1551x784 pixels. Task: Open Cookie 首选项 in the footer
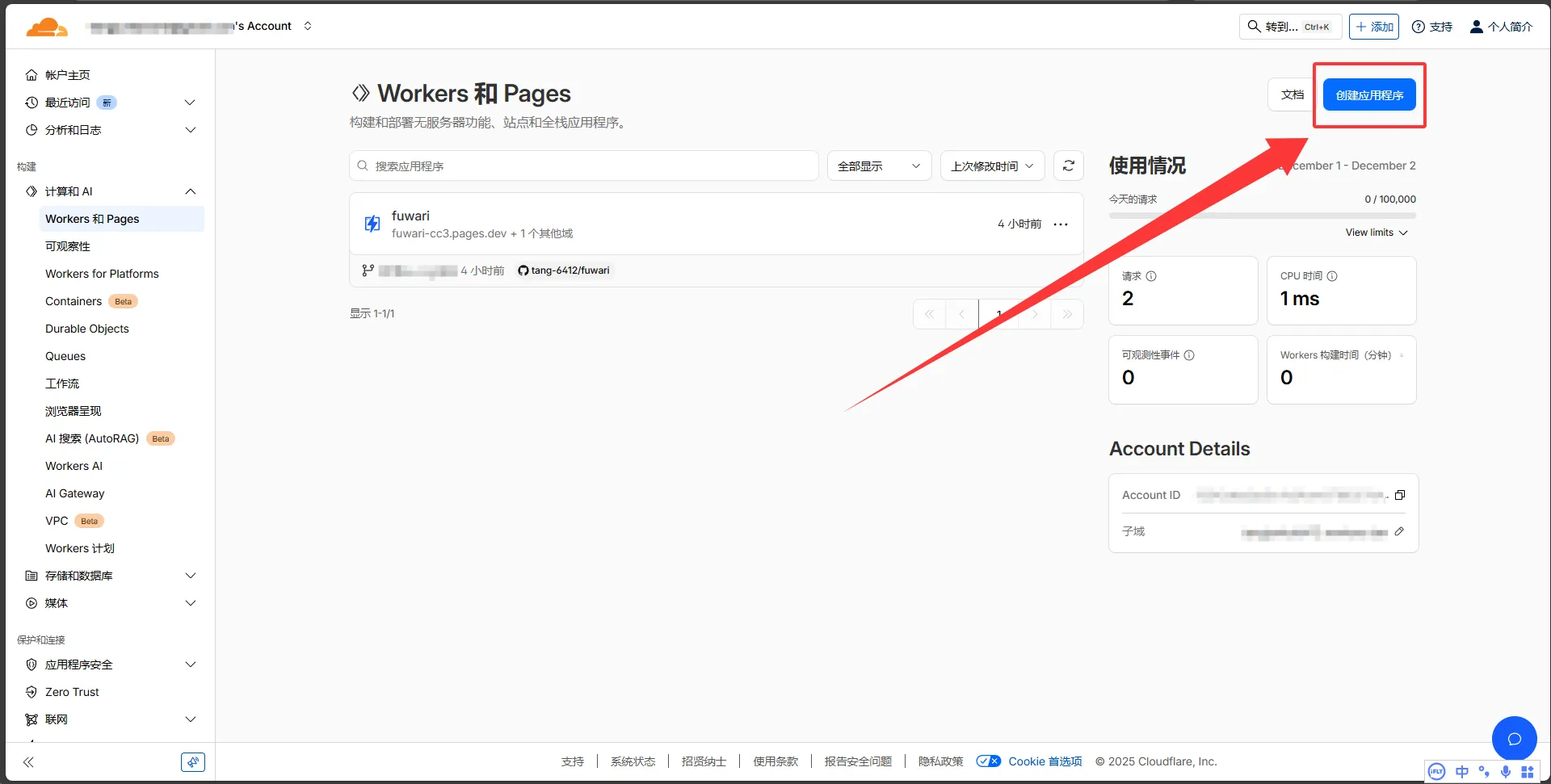coord(1045,761)
